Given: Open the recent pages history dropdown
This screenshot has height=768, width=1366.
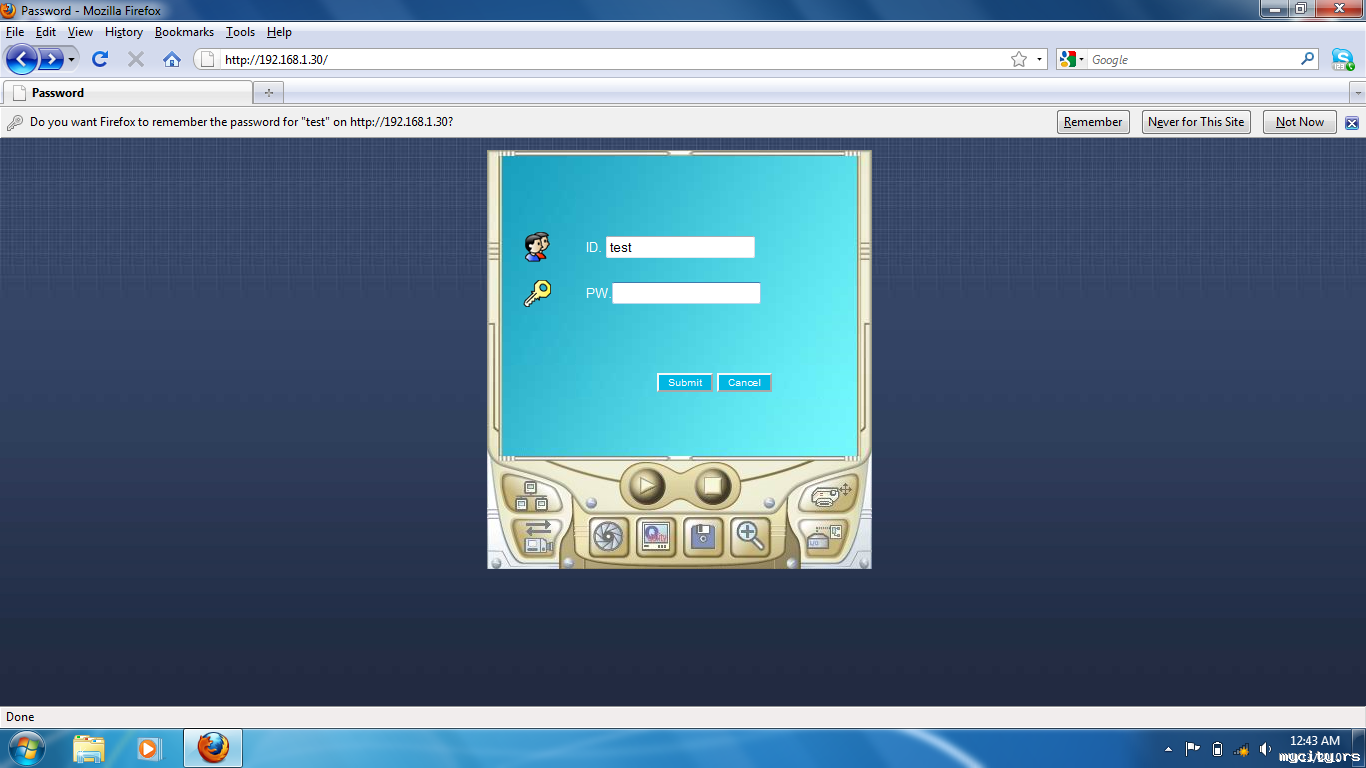Looking at the screenshot, I should point(72,60).
